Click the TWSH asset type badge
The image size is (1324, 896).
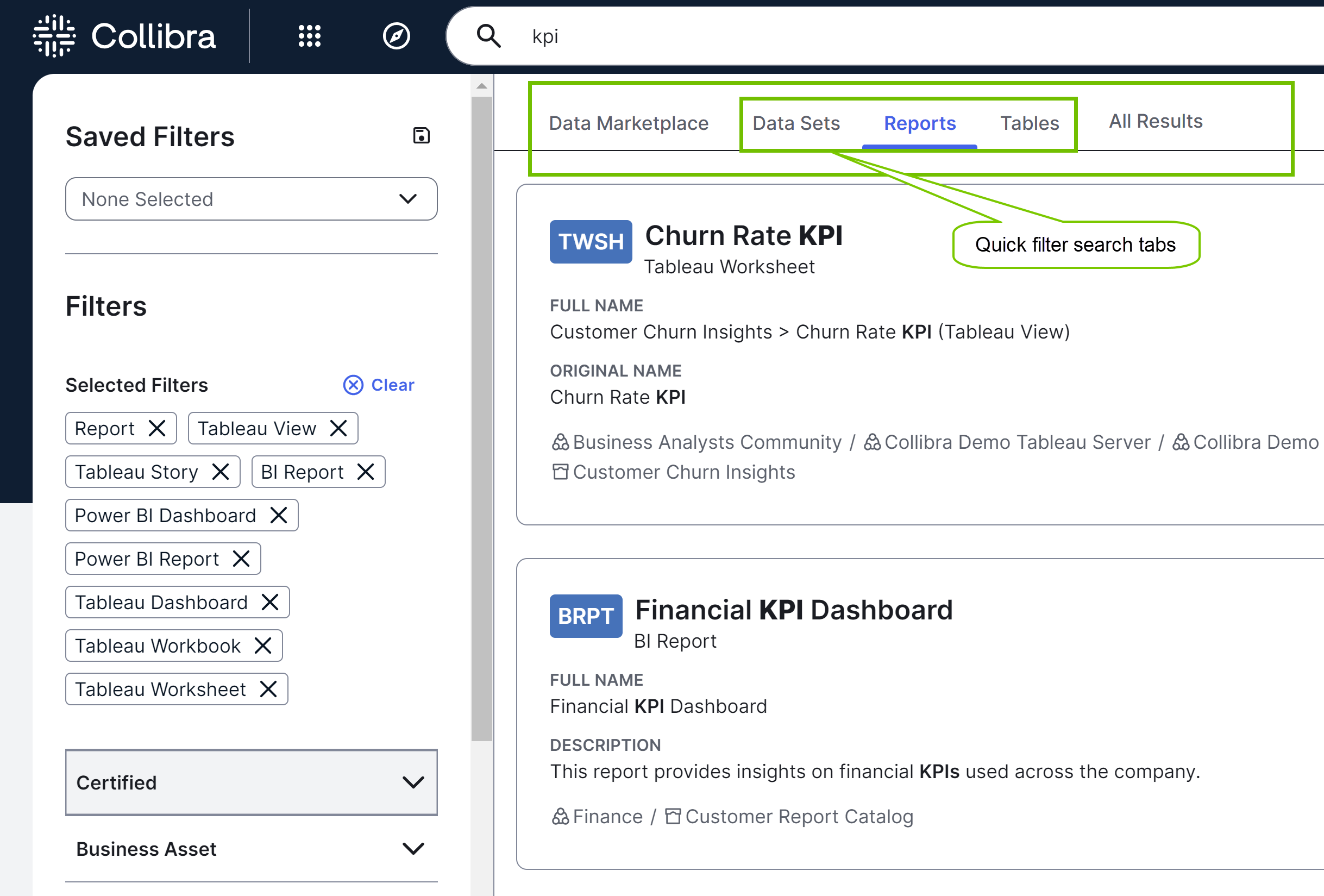[x=591, y=241]
